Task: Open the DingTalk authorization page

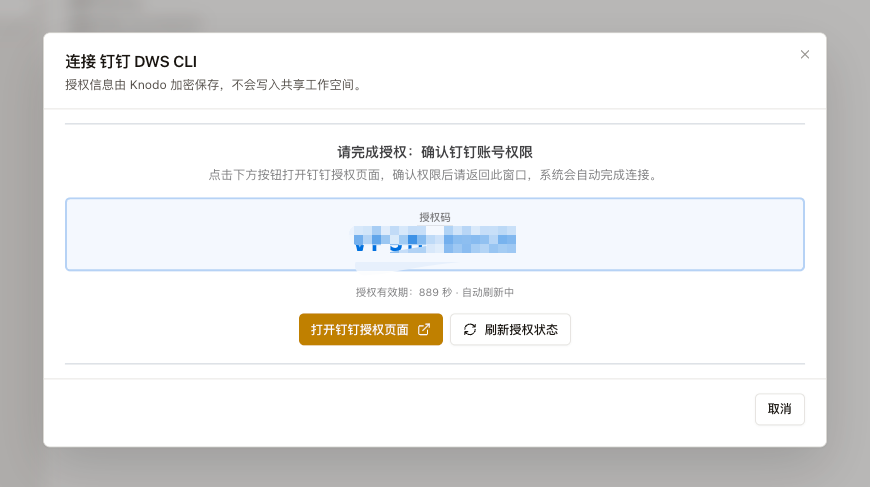Action: pyautogui.click(x=371, y=329)
